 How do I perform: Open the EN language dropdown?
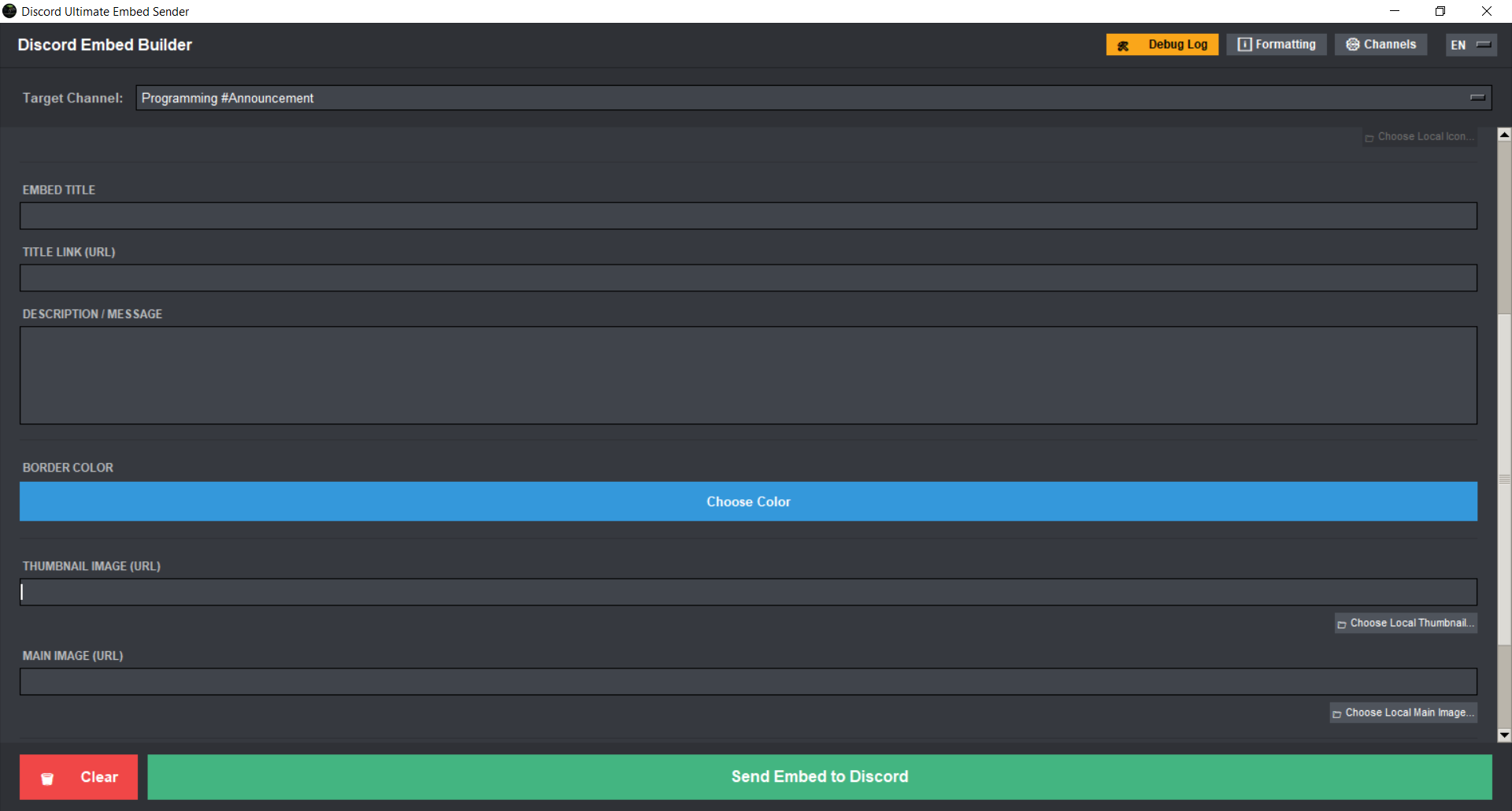(x=1470, y=45)
